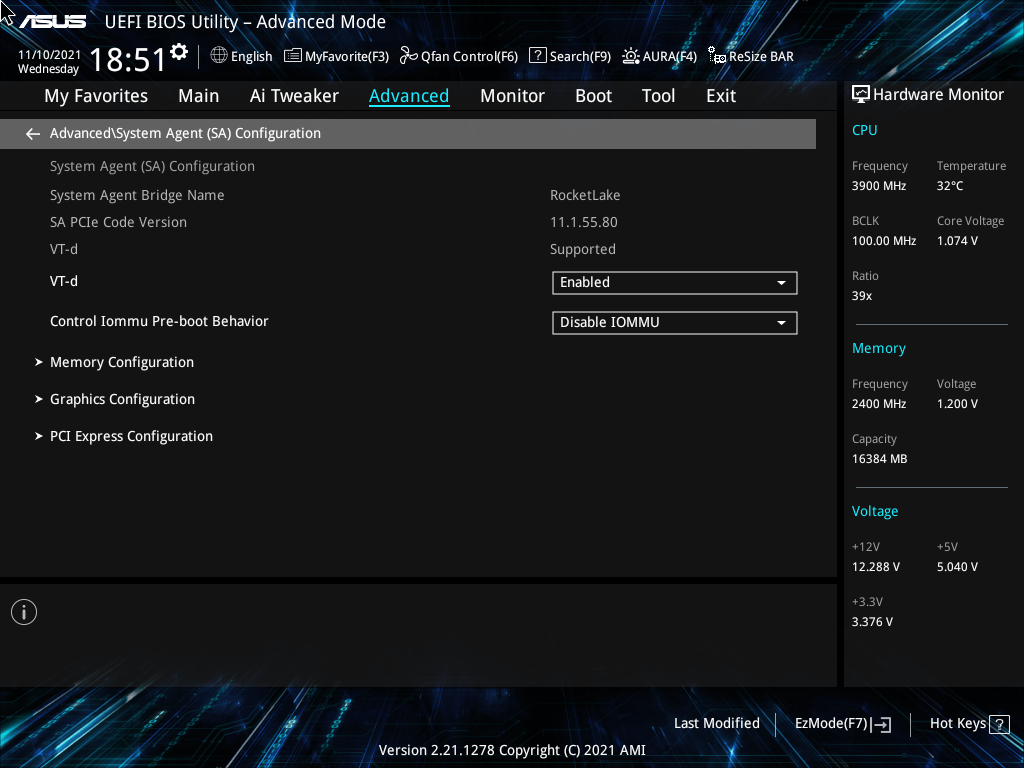
Task: Click the 3.376 V reading
Action: point(872,622)
